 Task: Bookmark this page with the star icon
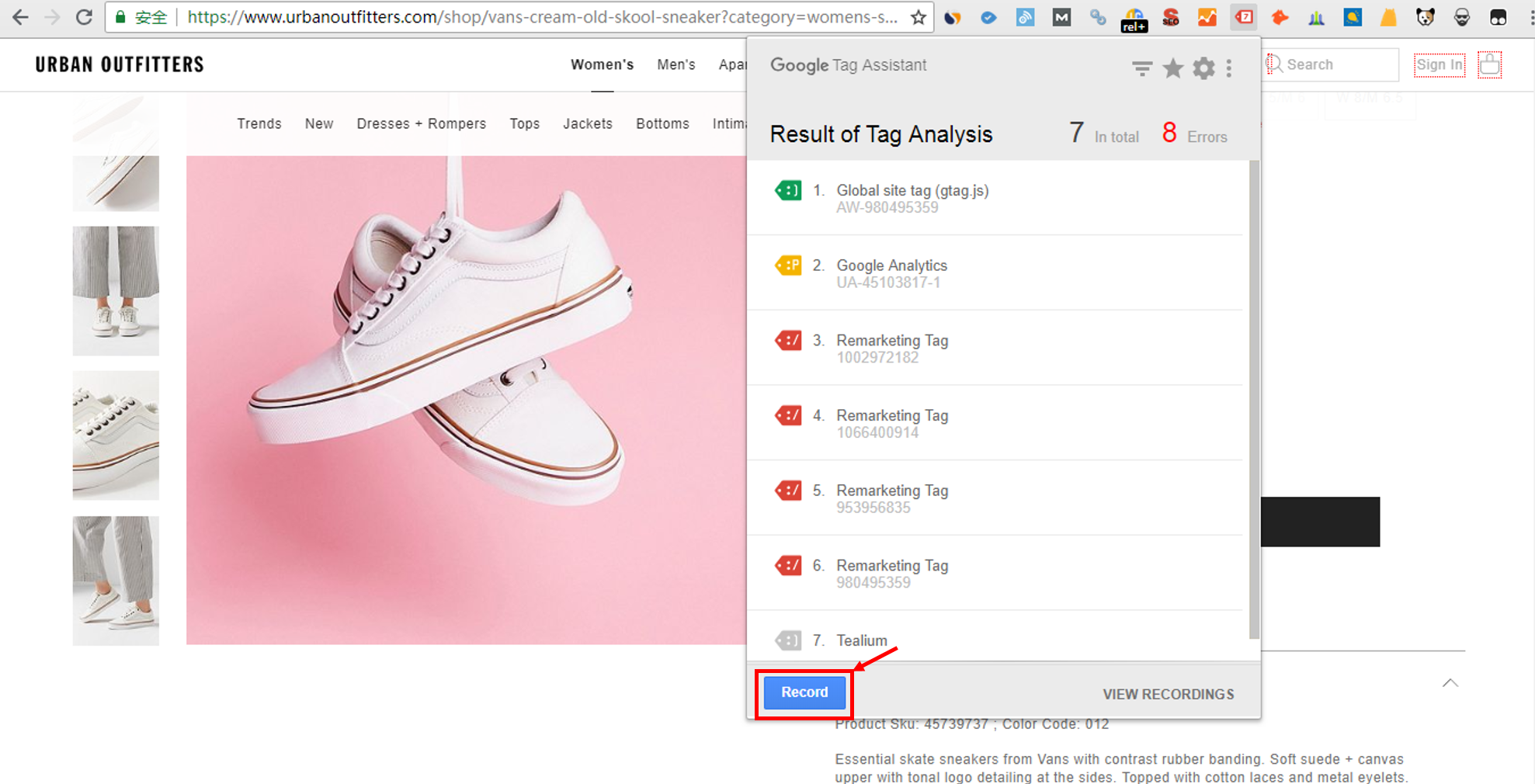point(919,17)
